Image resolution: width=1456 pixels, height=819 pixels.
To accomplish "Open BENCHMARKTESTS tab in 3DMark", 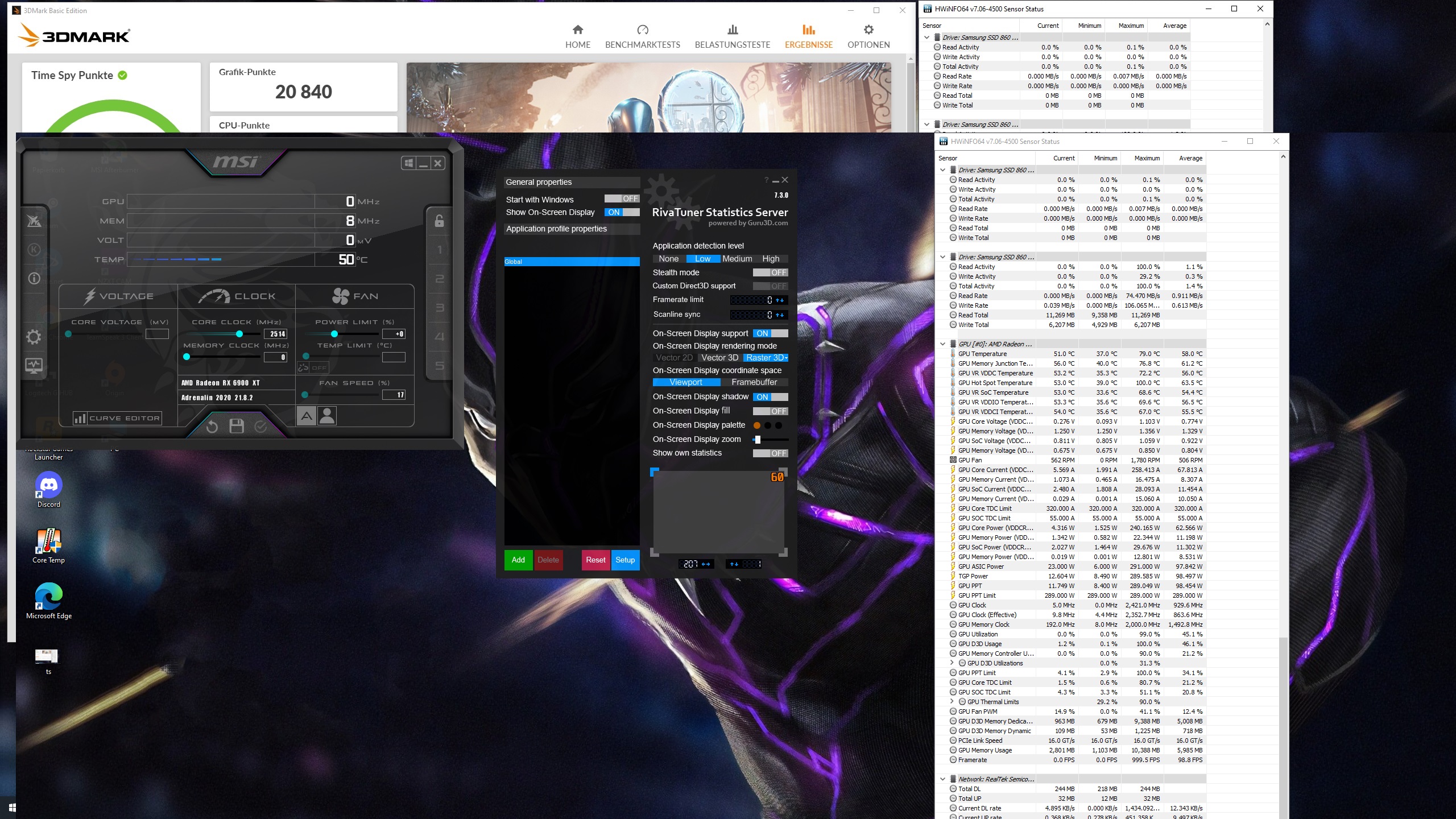I will tap(642, 36).
